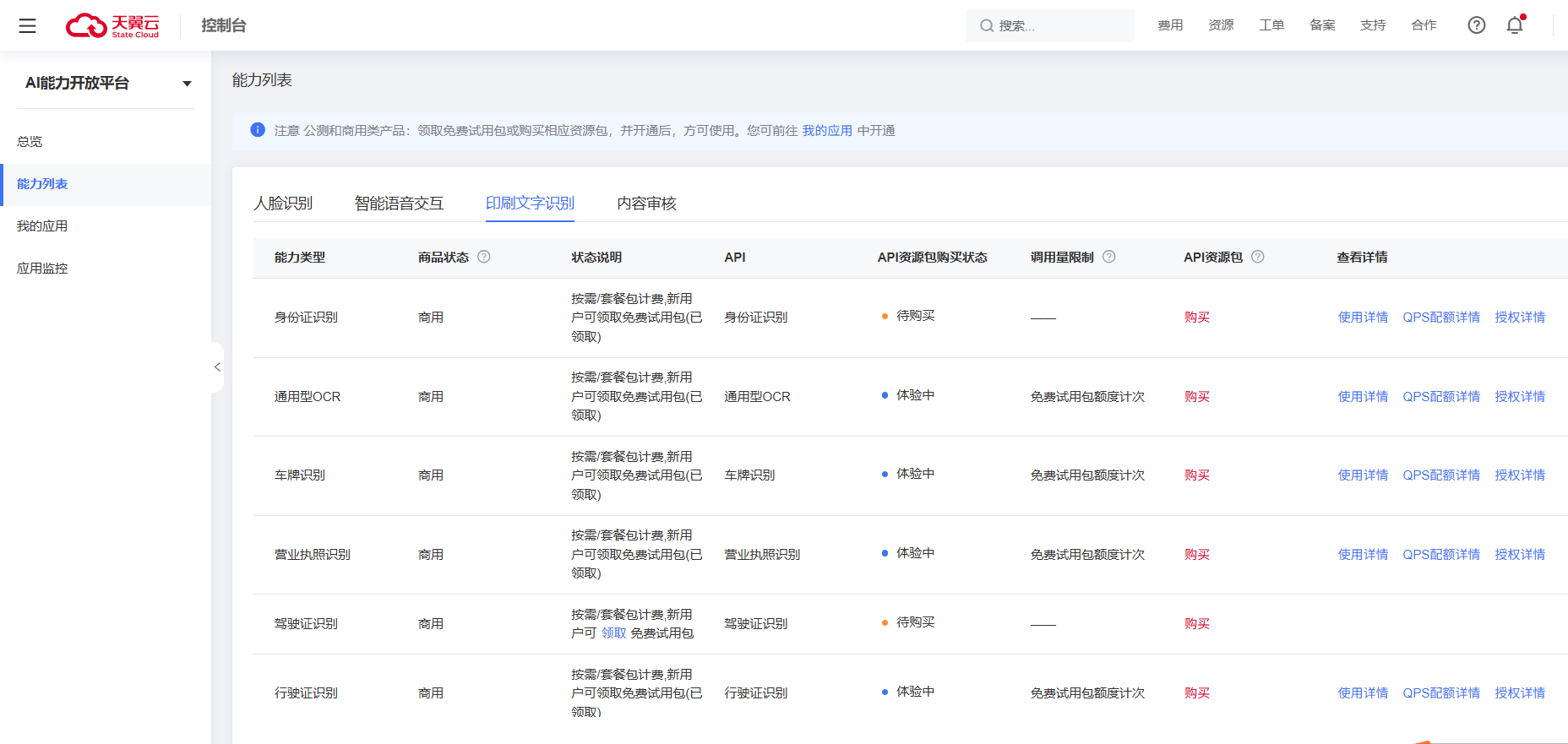The image size is (1568, 744).
Task: Switch to the 内容审核 tab
Action: pos(646,204)
